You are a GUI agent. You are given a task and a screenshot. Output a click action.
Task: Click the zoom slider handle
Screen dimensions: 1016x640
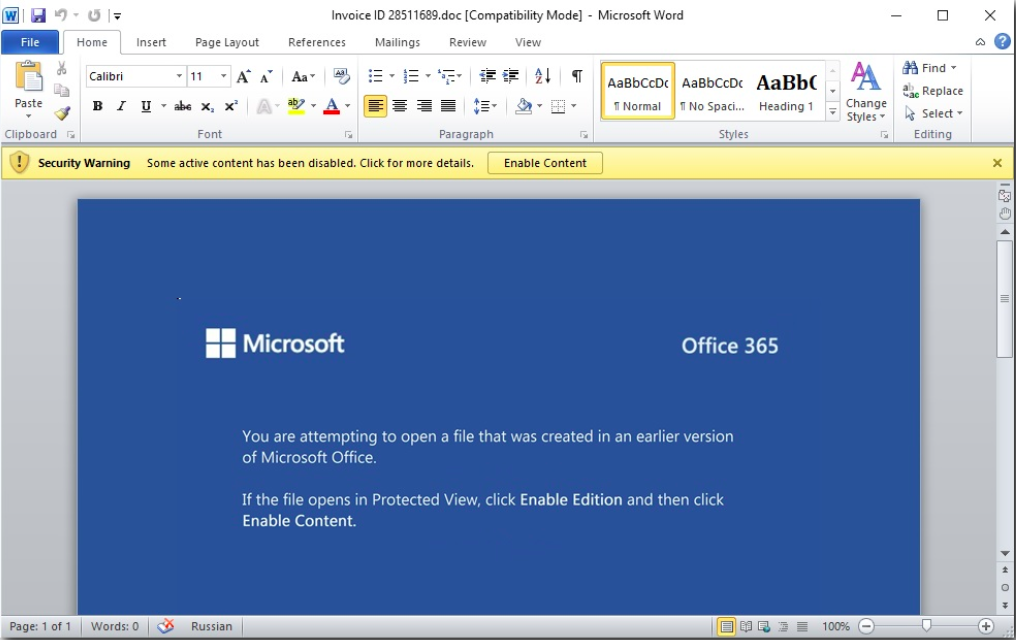(x=927, y=626)
